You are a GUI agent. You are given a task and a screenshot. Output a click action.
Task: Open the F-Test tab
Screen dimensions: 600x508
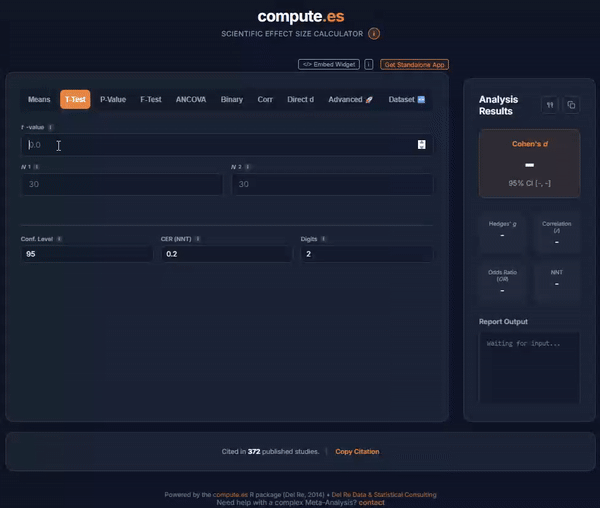(x=151, y=99)
